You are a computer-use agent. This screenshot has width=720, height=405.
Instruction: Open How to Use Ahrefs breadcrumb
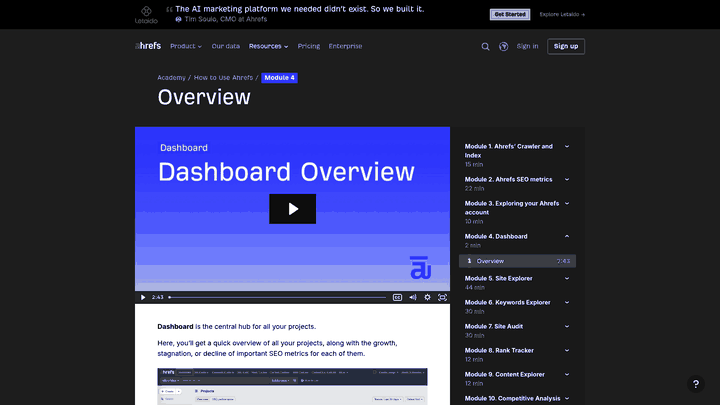coord(223,78)
